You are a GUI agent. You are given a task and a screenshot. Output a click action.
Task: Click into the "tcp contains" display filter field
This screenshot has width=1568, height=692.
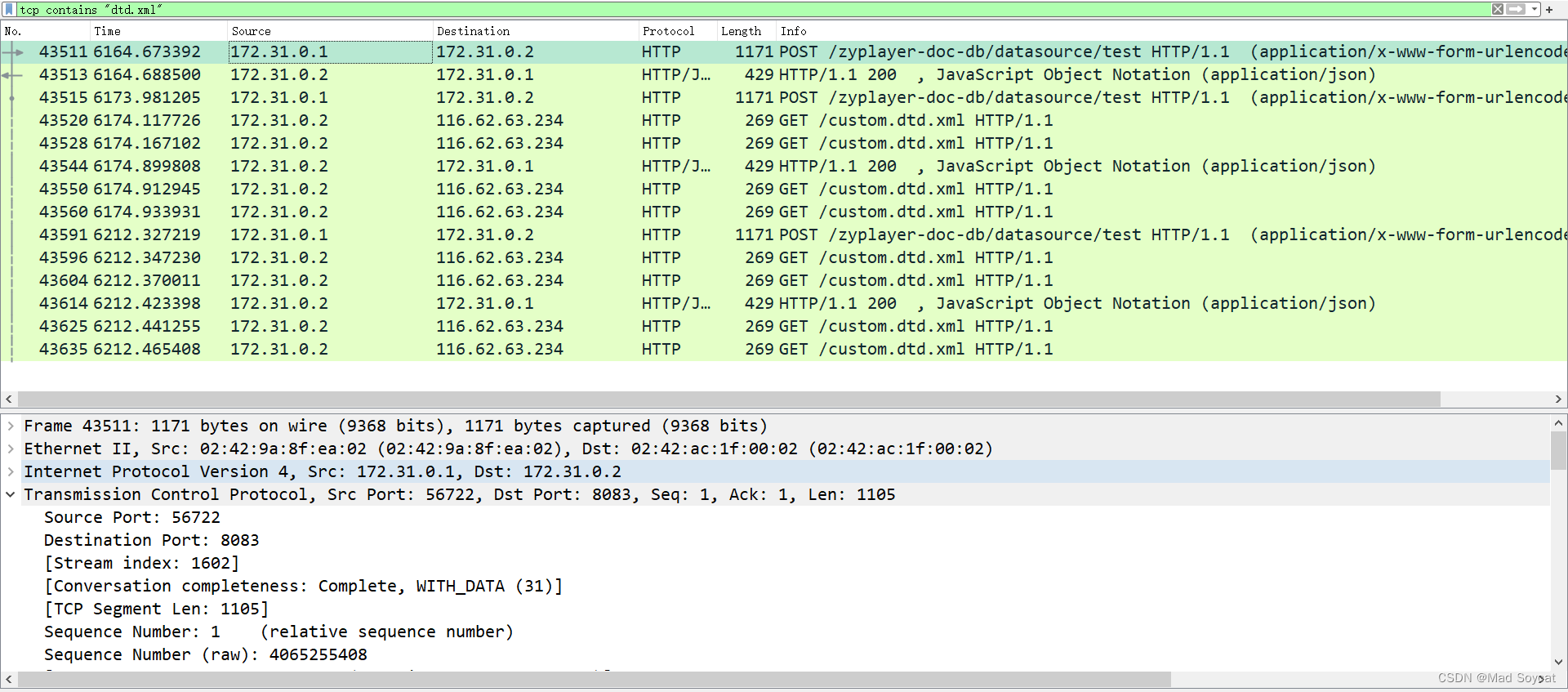751,9
